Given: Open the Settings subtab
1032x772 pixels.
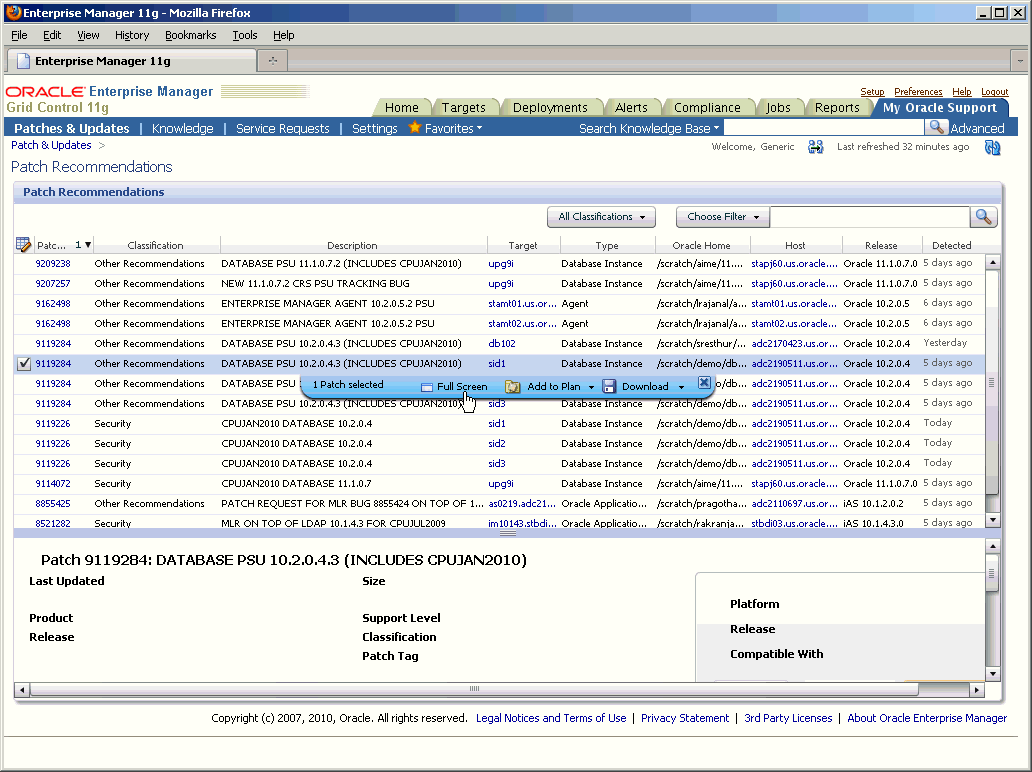Looking at the screenshot, I should coord(374,128).
